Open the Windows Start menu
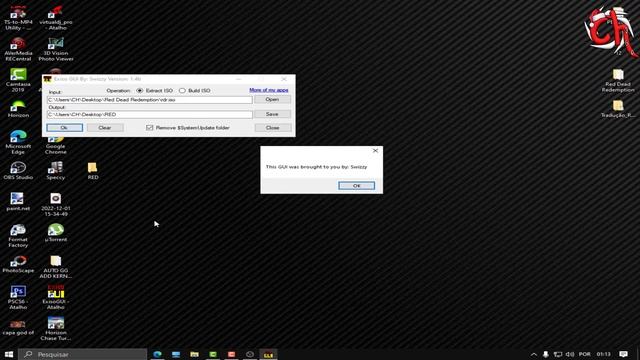Viewport: 640px width, 360px height. [9, 354]
